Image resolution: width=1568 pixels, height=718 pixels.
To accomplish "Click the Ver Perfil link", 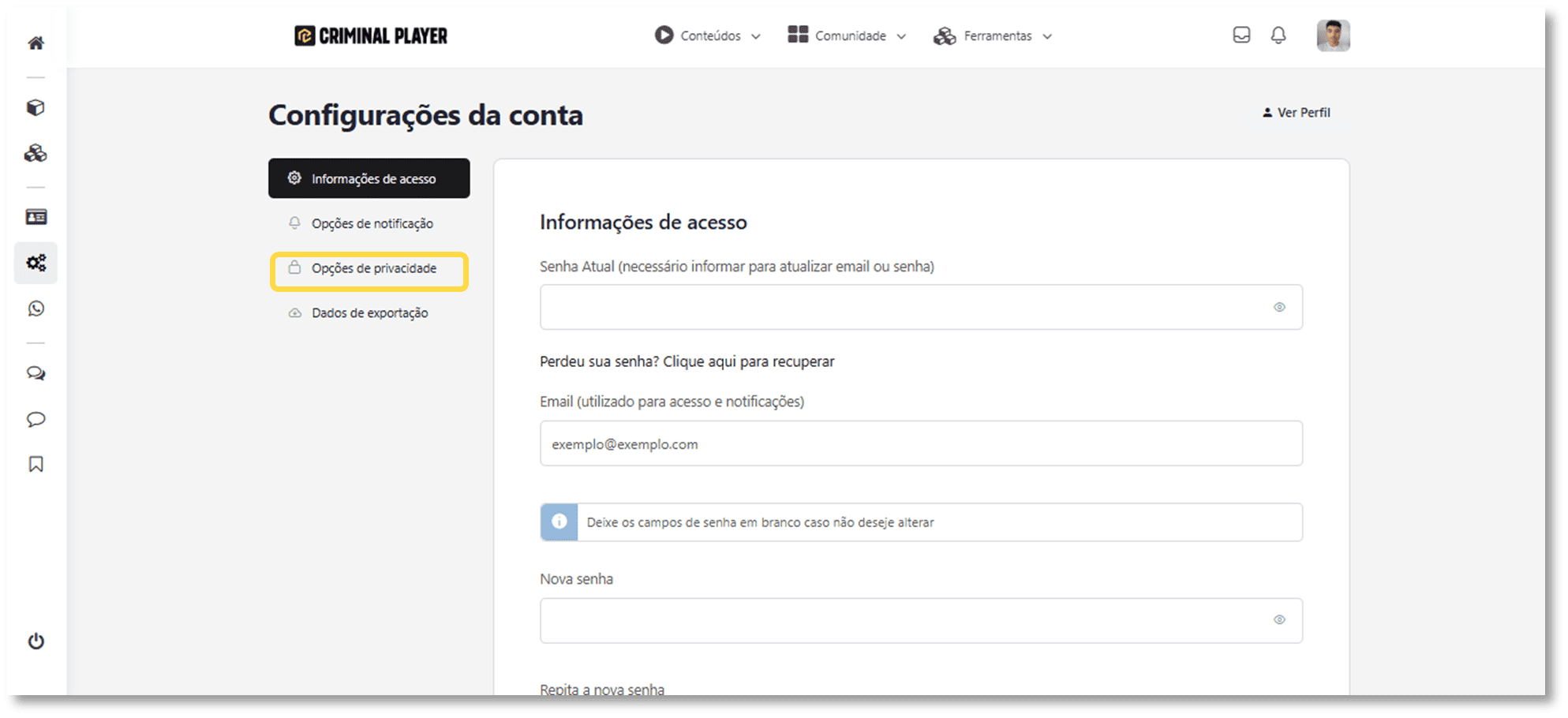I will (1296, 113).
